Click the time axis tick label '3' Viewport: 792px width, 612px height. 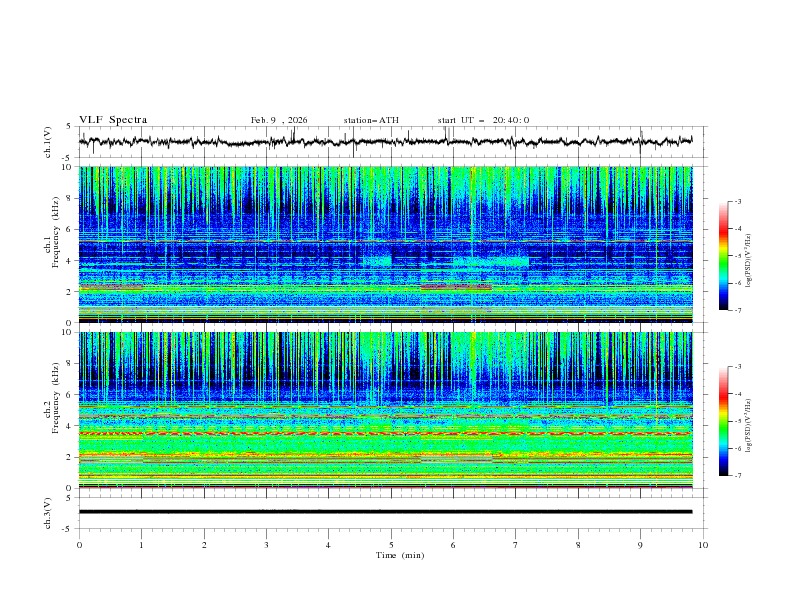[x=266, y=545]
